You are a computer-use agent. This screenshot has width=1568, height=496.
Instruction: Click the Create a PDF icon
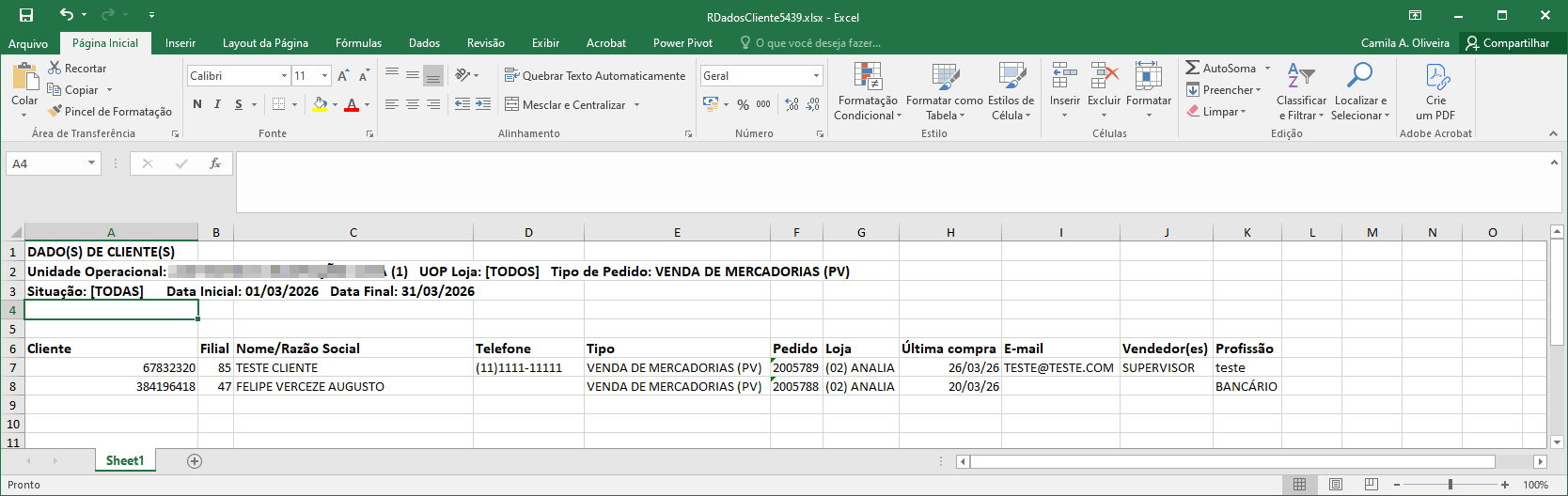[1435, 77]
